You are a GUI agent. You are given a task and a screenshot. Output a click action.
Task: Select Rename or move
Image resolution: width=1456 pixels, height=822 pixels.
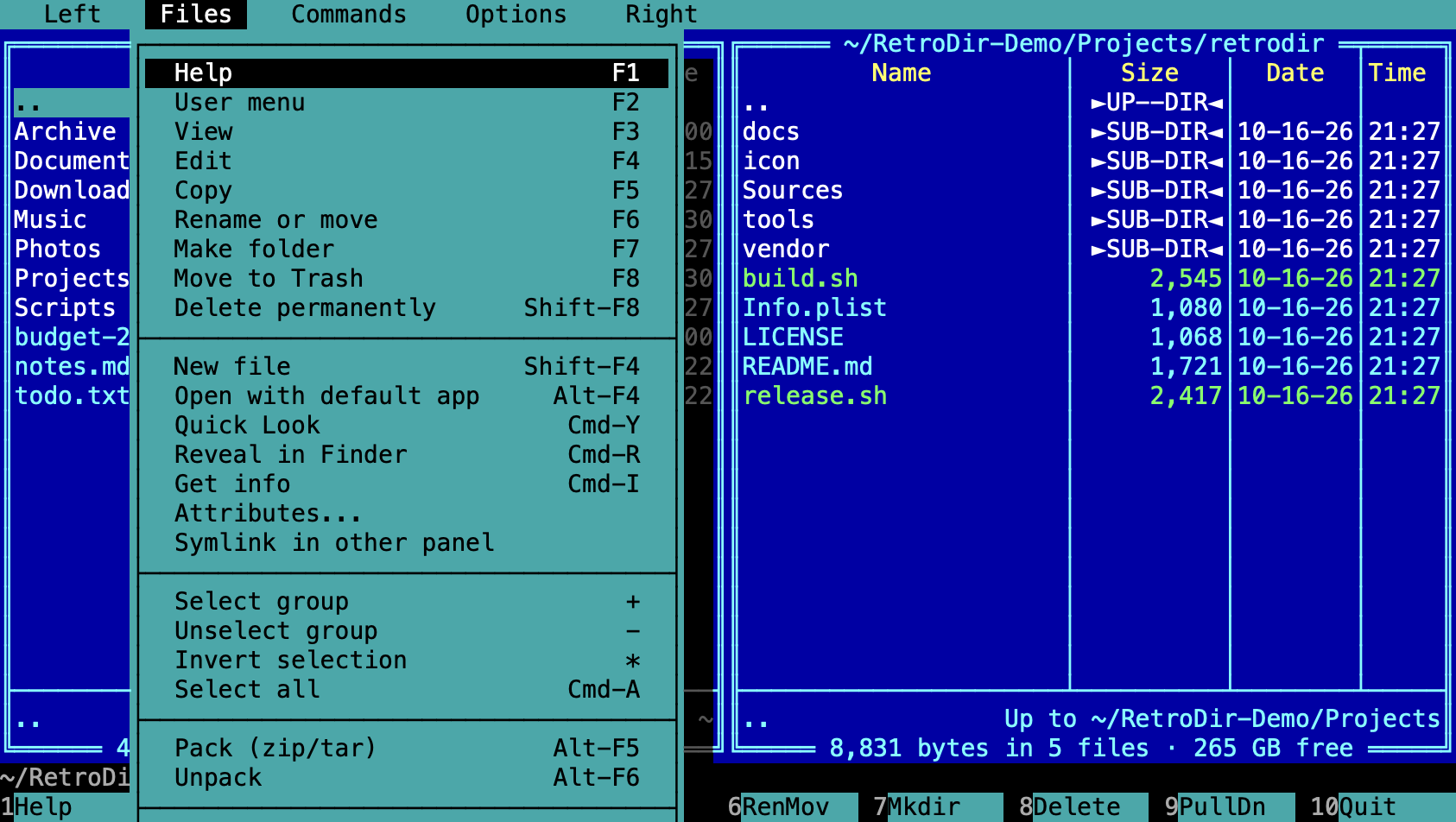(x=407, y=220)
